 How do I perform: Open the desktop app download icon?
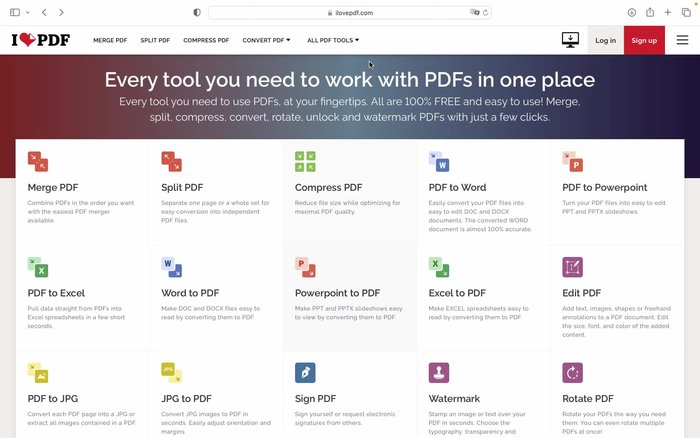click(571, 40)
